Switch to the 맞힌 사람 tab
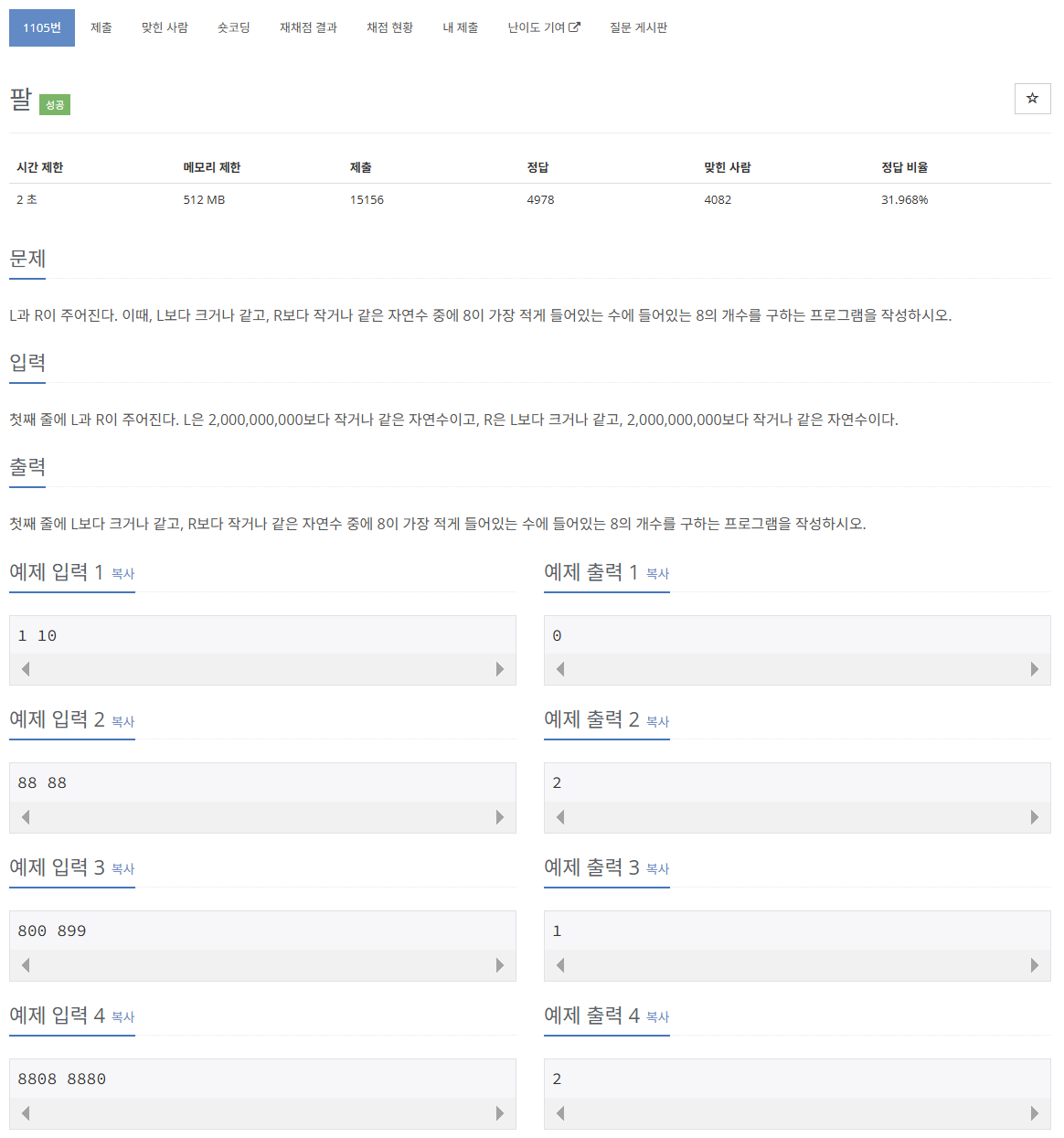This screenshot has width=1064, height=1138. coord(165,27)
